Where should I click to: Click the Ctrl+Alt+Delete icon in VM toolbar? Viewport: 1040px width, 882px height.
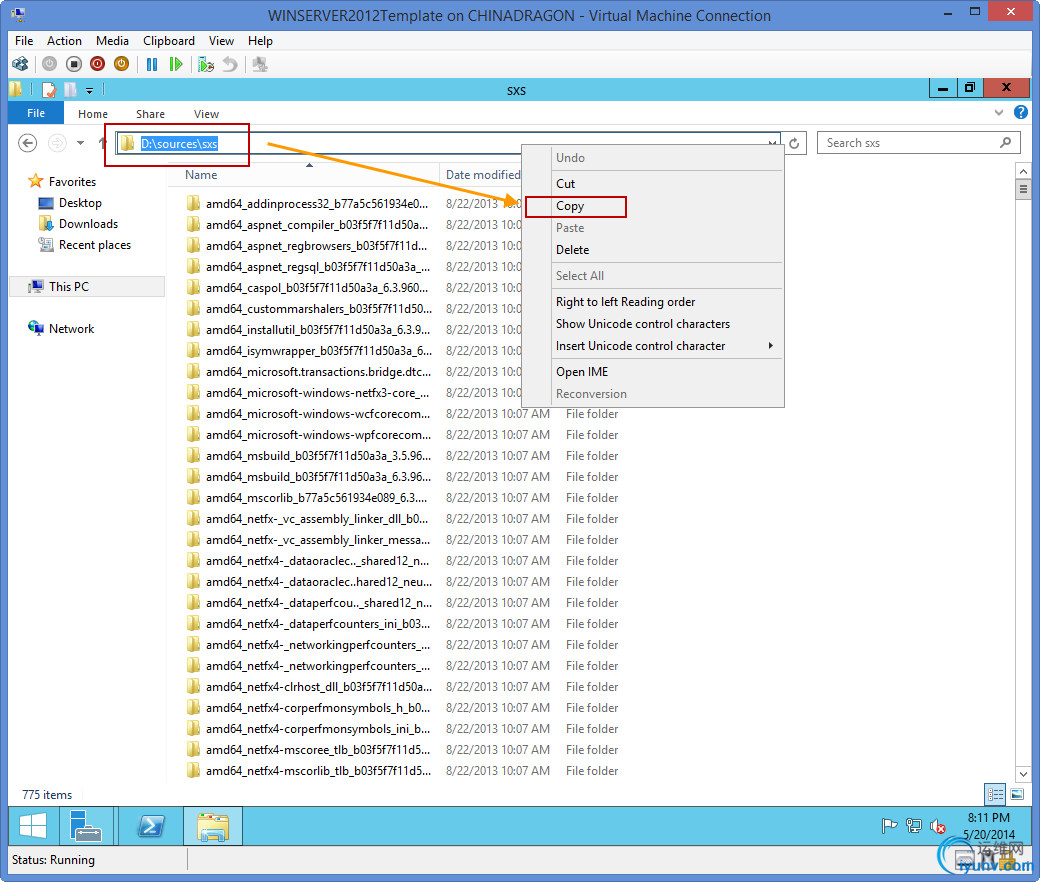tap(21, 64)
